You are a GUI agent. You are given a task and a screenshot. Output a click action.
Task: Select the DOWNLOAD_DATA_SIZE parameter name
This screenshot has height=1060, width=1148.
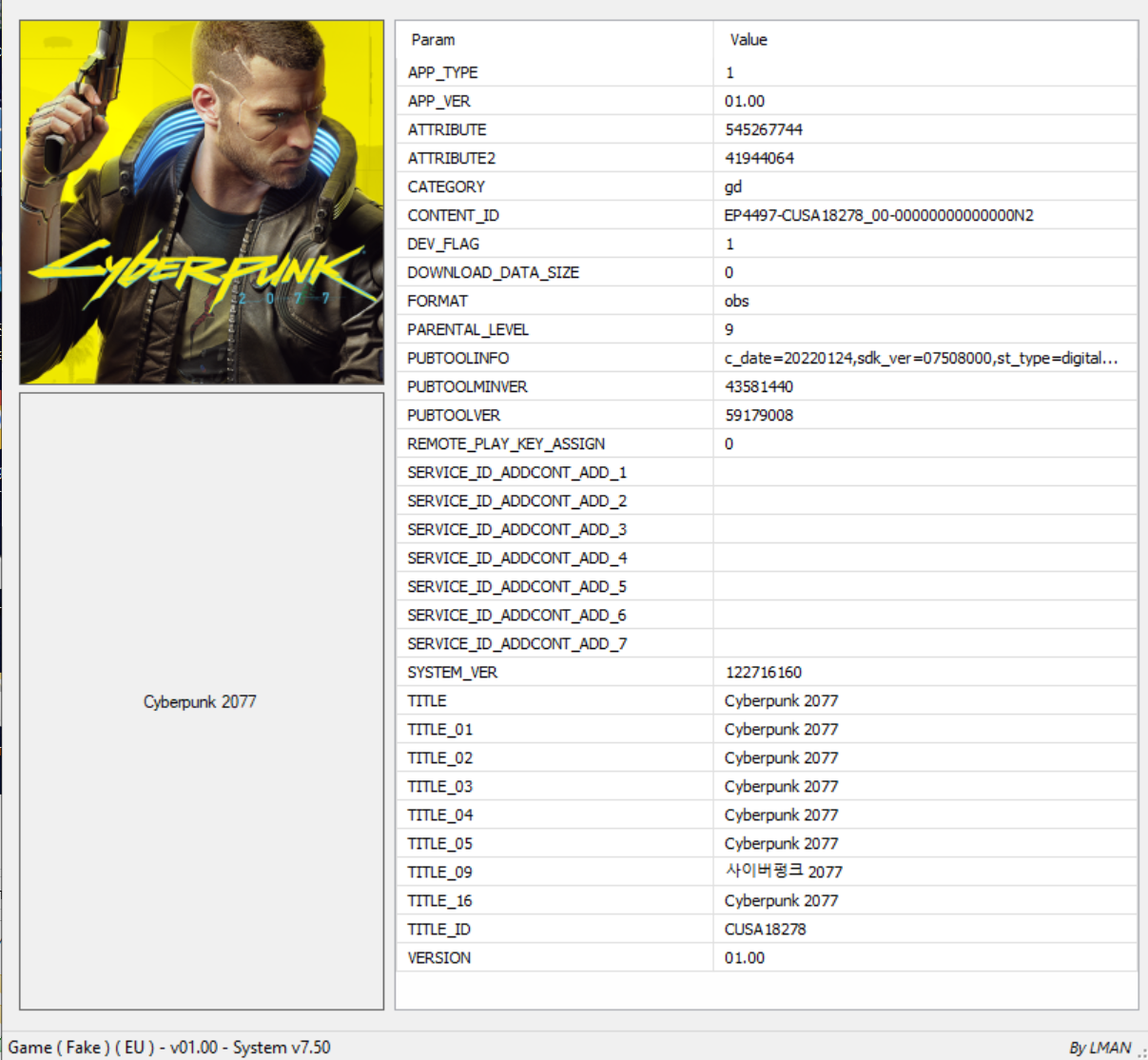(493, 272)
